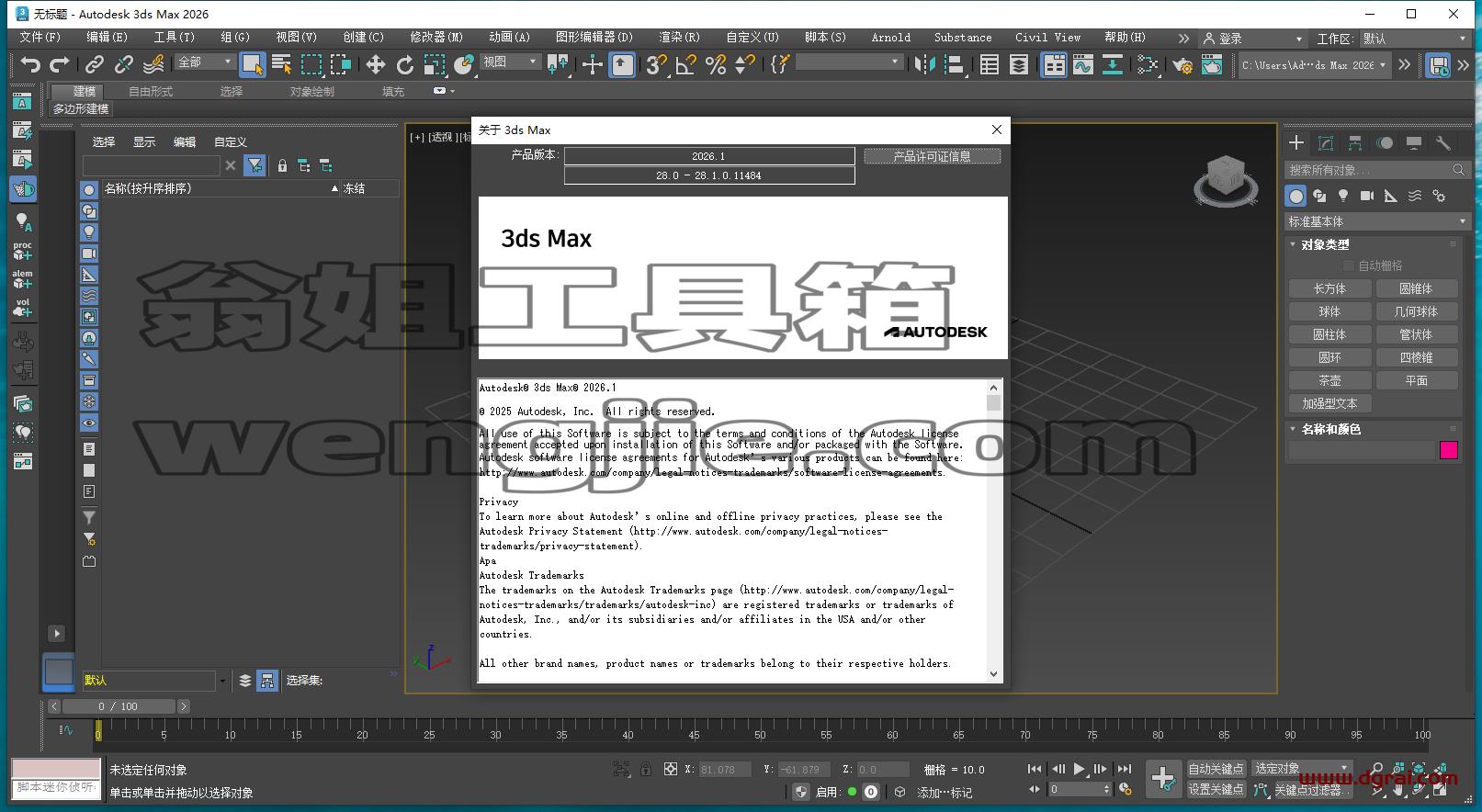Select the Lights category icon
Screen dimensions: 1482x812
click(x=1343, y=196)
